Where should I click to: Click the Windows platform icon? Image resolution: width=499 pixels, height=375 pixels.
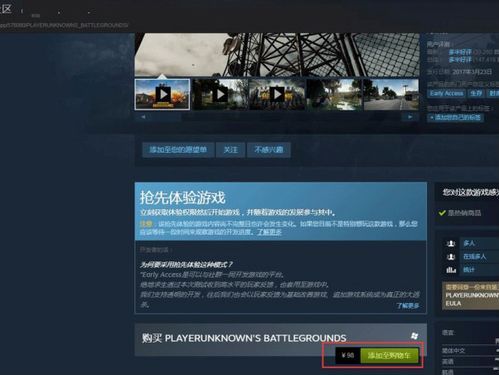414,336
